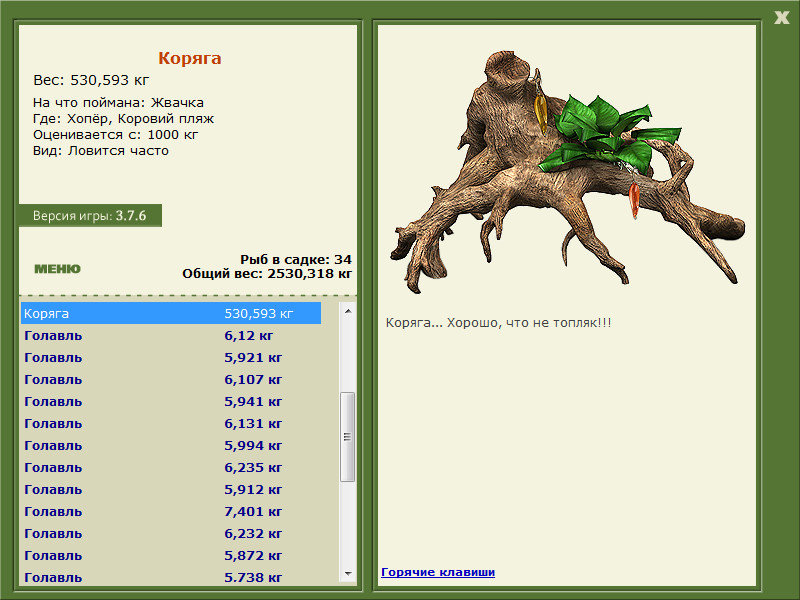The width and height of the screenshot is (800, 600).
Task: Click the Версия игры 3.7.6 label
Action: pos(90,215)
